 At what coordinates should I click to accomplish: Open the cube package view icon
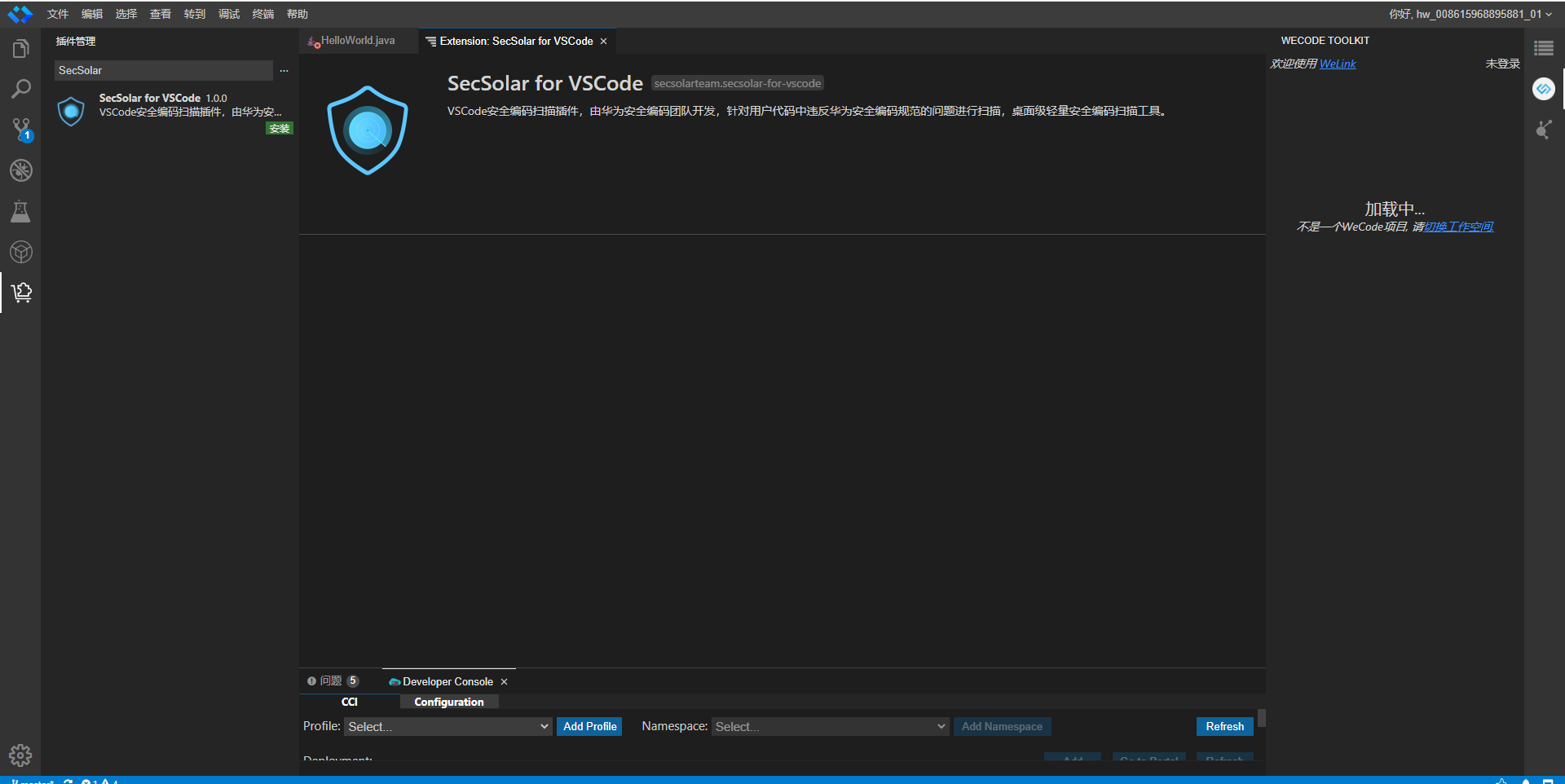(x=20, y=252)
